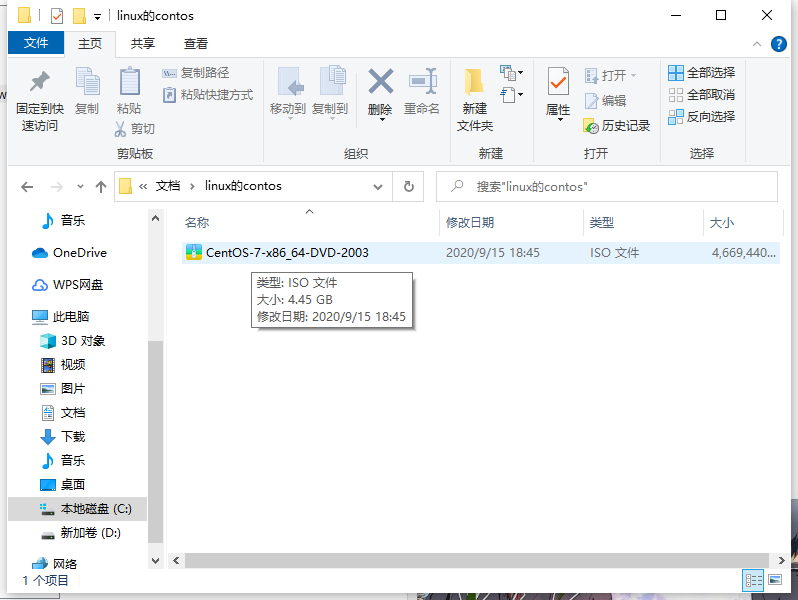Click the Pin to Quick access icon

(40, 81)
